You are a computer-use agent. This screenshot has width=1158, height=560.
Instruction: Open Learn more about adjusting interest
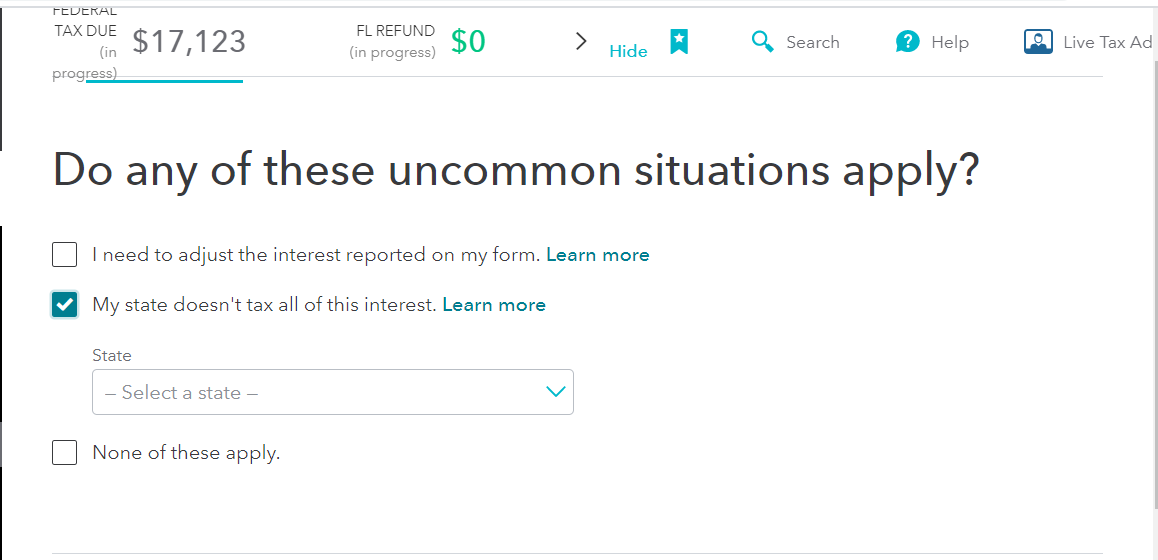pos(597,255)
